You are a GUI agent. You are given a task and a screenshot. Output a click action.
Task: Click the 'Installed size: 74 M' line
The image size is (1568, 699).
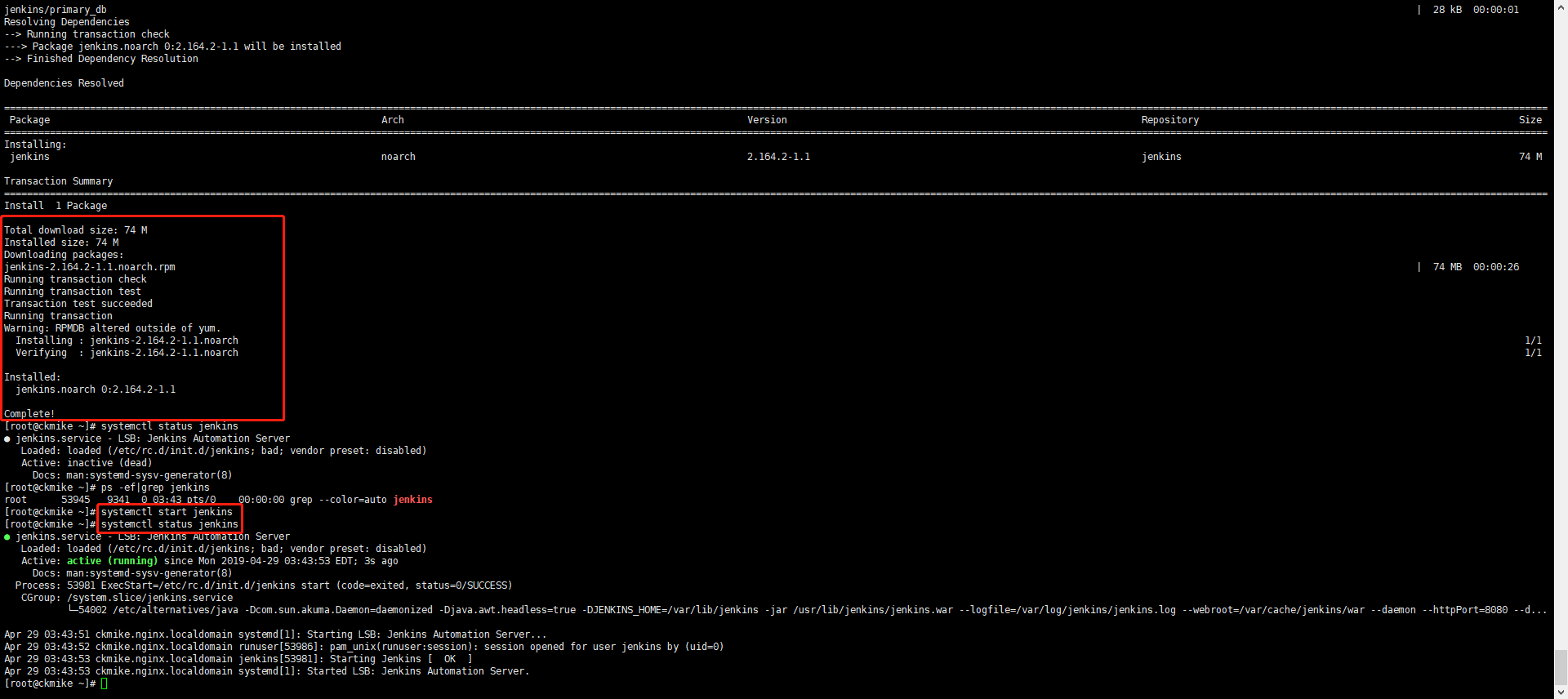tap(61, 243)
